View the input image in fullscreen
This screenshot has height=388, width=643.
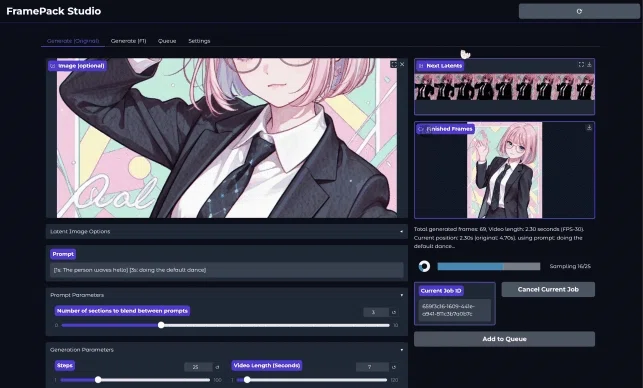pos(394,64)
